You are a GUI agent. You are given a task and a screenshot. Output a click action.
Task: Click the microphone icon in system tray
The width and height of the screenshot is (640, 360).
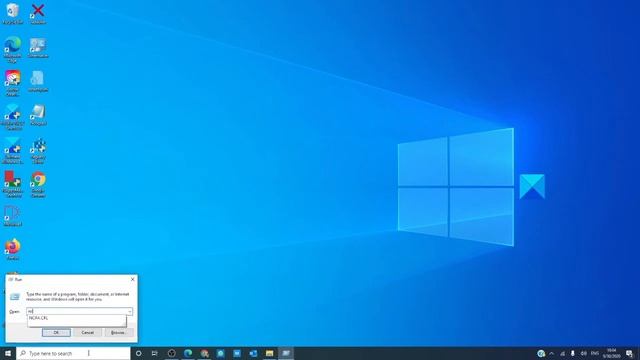pyautogui.click(x=573, y=353)
